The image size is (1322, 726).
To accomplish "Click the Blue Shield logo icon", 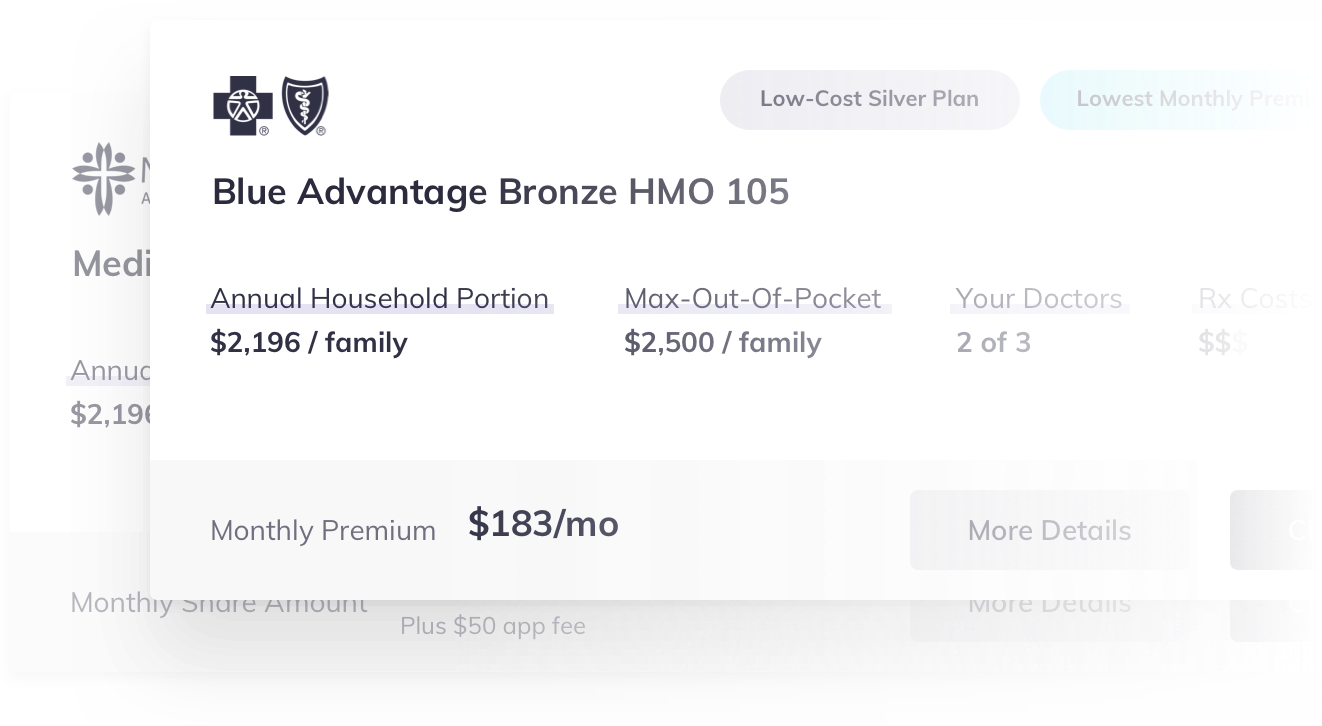I will point(305,105).
